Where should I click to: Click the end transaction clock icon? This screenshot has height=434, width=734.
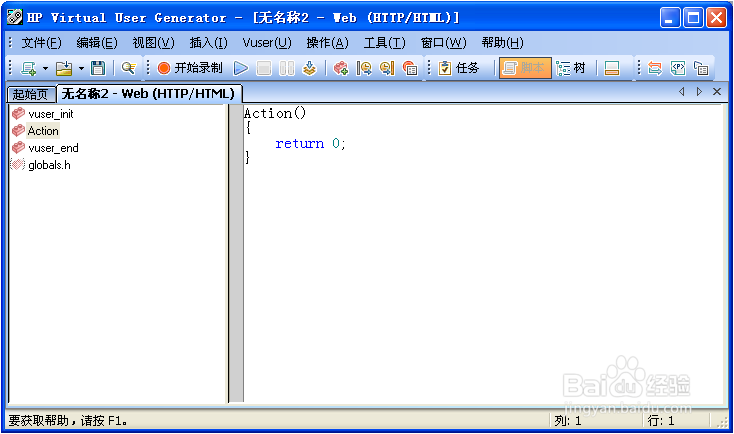click(387, 68)
